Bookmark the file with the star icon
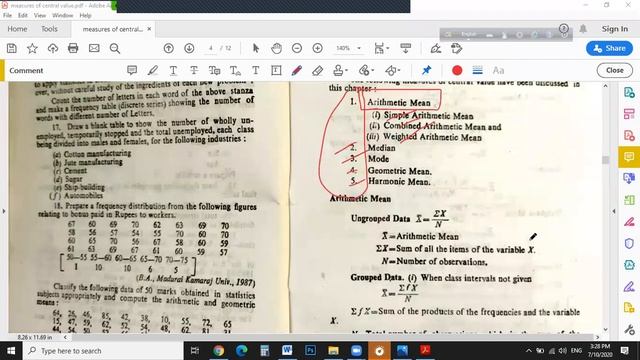Viewport: 640px width, 360px height. (x=32, y=49)
